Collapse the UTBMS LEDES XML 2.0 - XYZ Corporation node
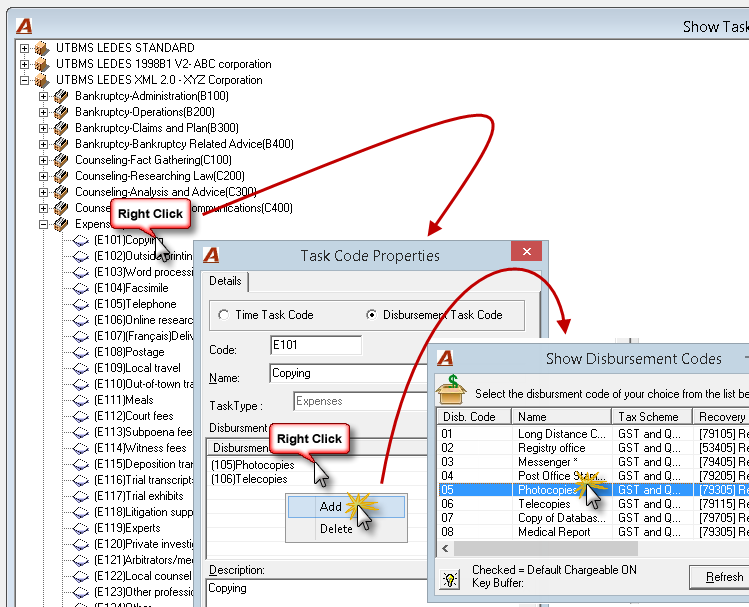Image resolution: width=749 pixels, height=607 pixels. pyautogui.click(x=24, y=80)
